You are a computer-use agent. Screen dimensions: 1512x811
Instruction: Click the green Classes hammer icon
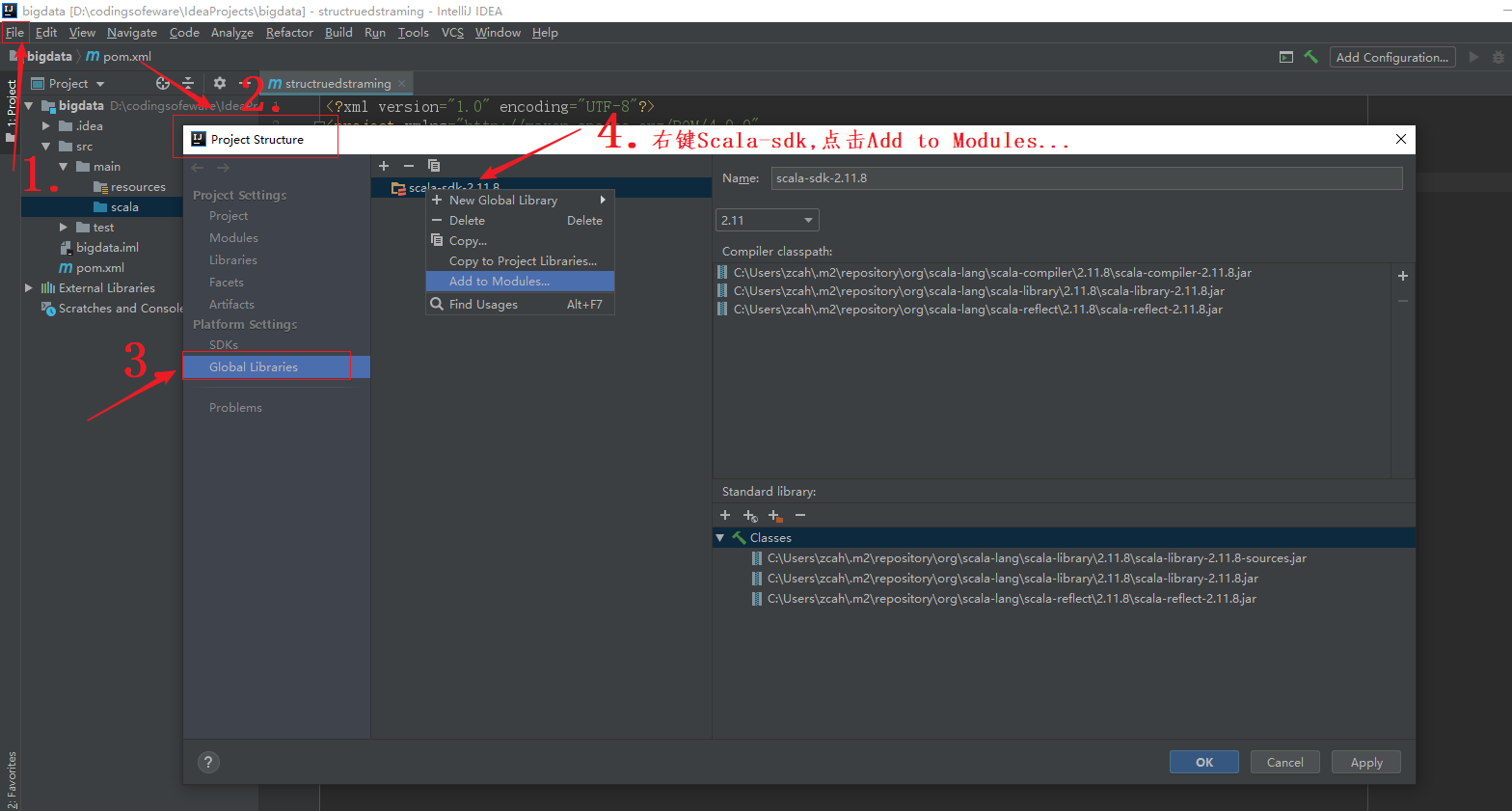coord(740,537)
